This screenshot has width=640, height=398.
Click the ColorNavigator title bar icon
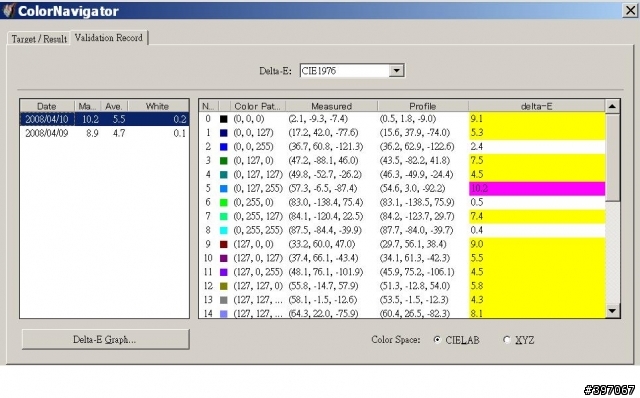coord(9,10)
